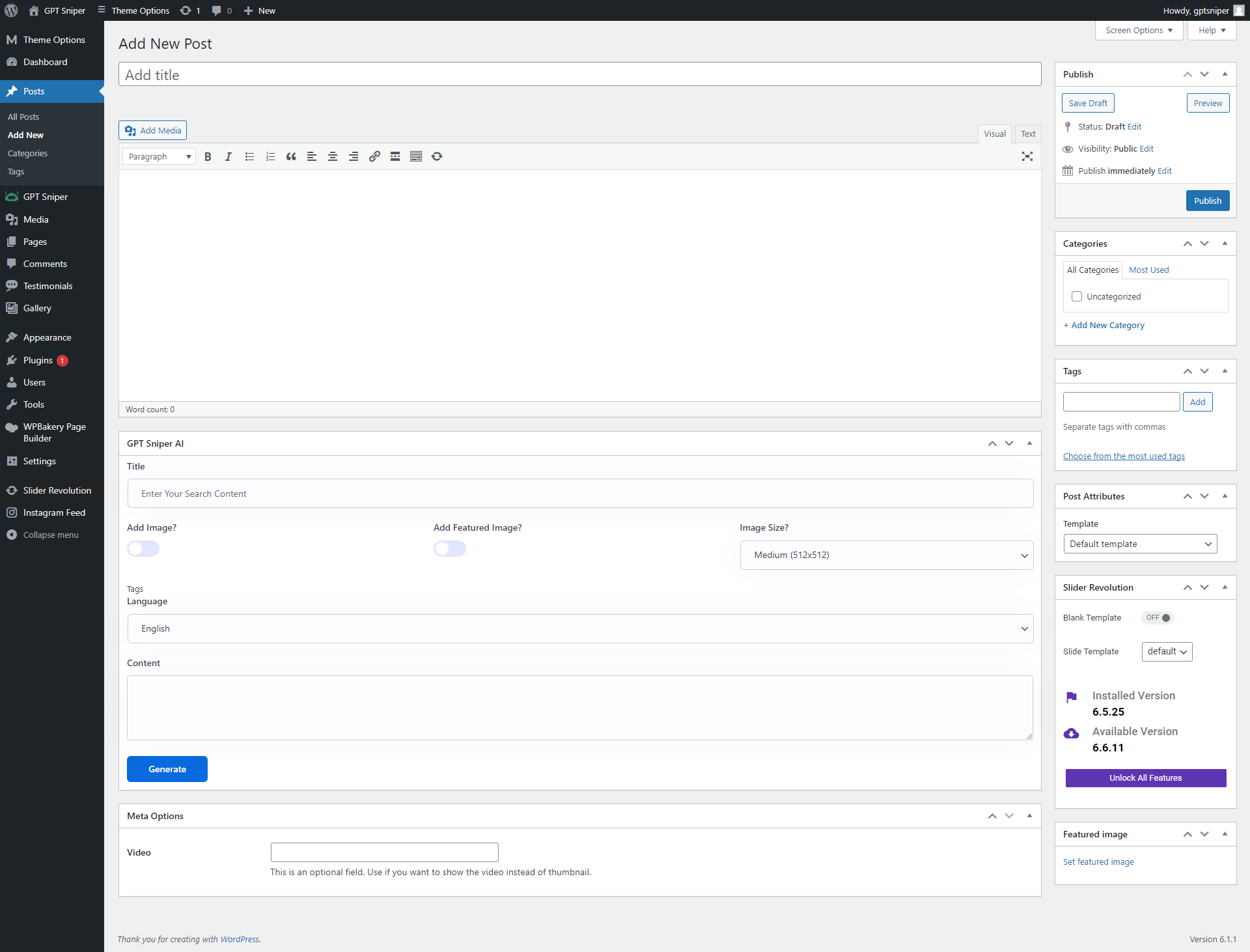
Task: Click the Preview button
Action: tap(1208, 103)
